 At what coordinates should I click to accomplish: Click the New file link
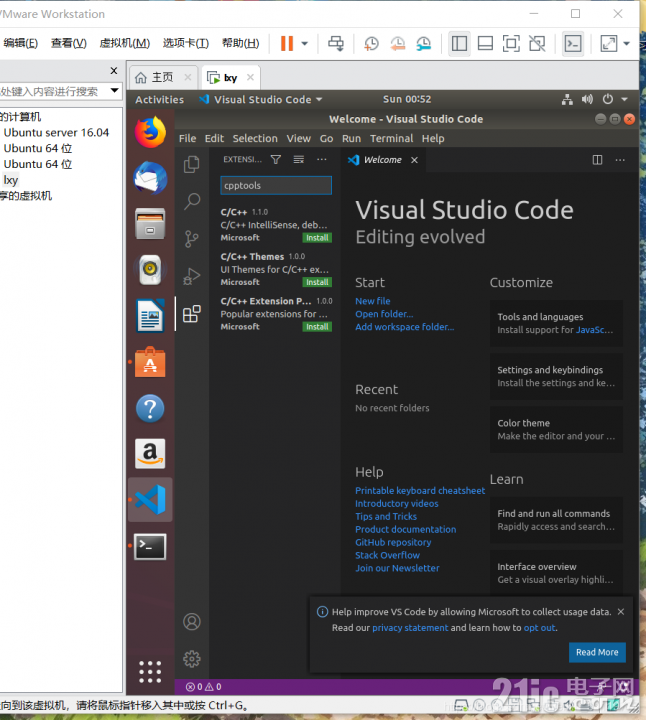[372, 301]
